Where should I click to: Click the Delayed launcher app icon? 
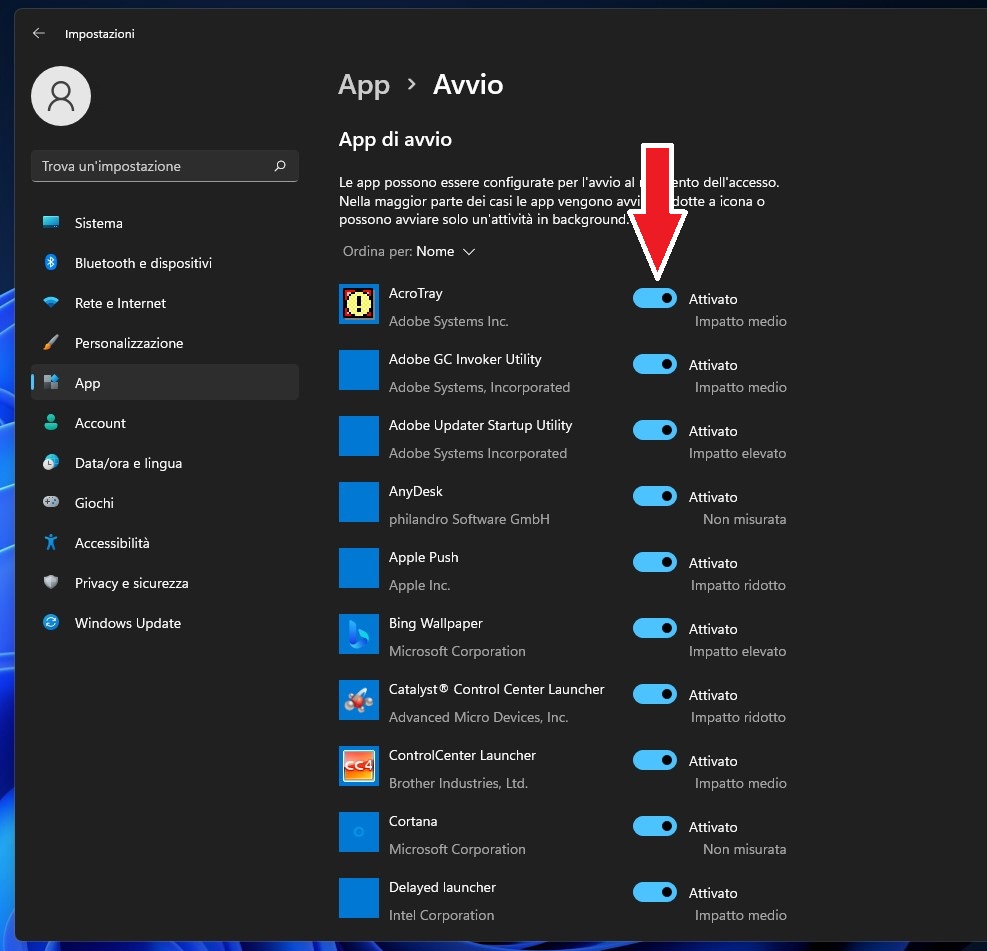click(359, 899)
